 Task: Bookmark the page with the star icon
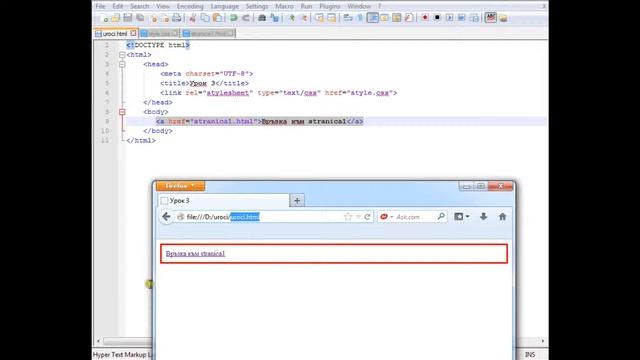tap(348, 217)
